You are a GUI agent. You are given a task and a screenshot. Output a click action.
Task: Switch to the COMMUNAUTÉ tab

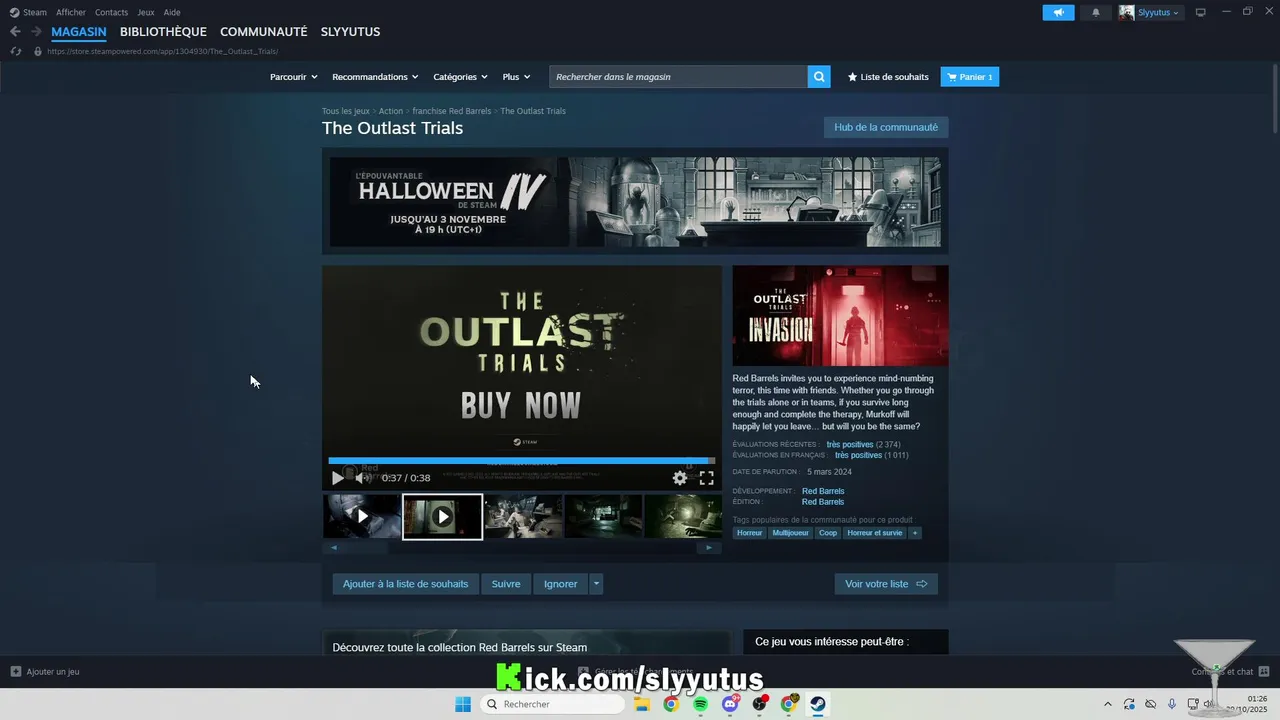(x=264, y=32)
